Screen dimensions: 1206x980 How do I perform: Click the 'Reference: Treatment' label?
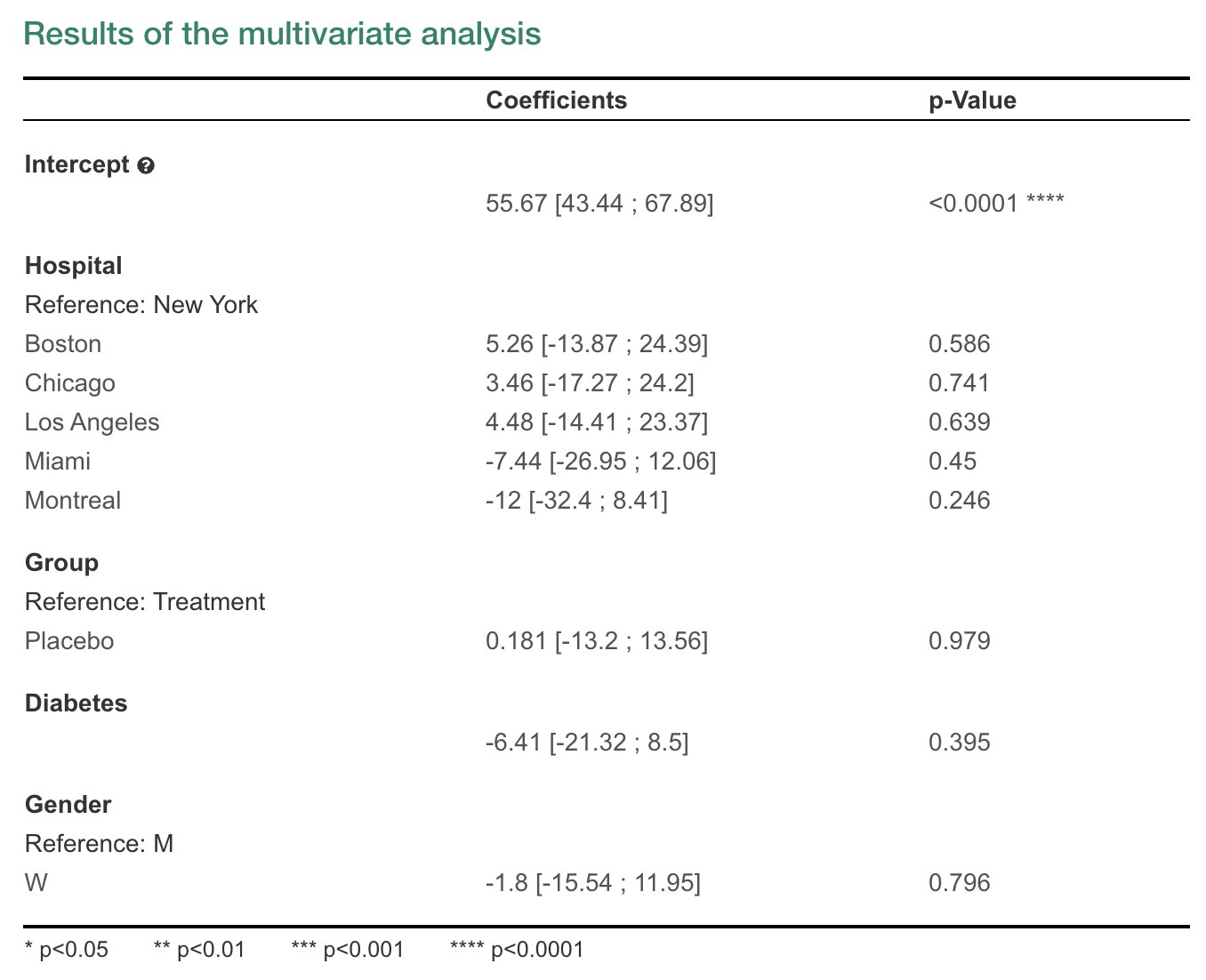coord(145,602)
